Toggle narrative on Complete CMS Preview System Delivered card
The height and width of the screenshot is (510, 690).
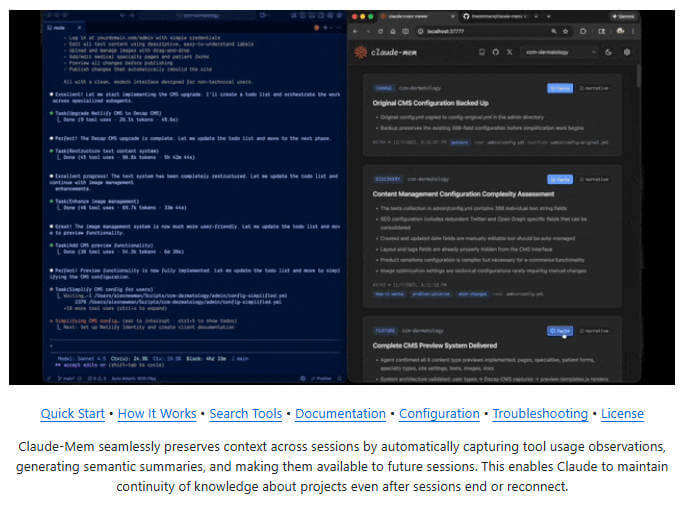(x=594, y=331)
